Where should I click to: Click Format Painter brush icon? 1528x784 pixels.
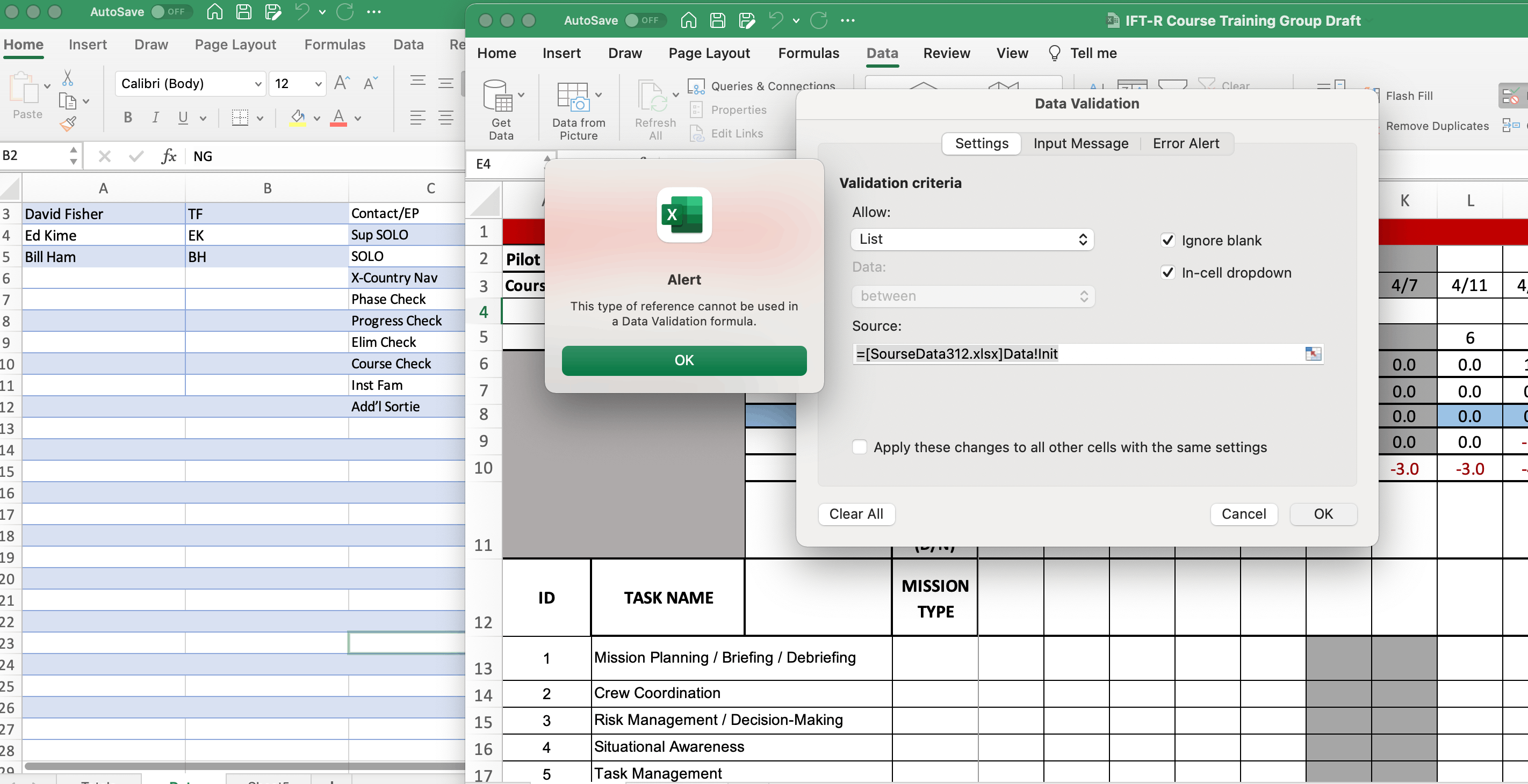click(x=68, y=124)
